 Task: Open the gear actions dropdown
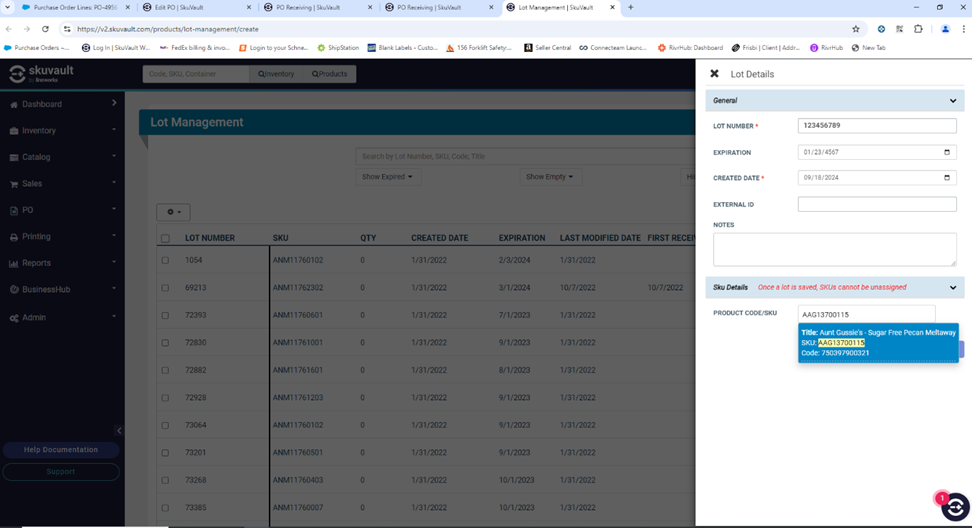tap(173, 212)
